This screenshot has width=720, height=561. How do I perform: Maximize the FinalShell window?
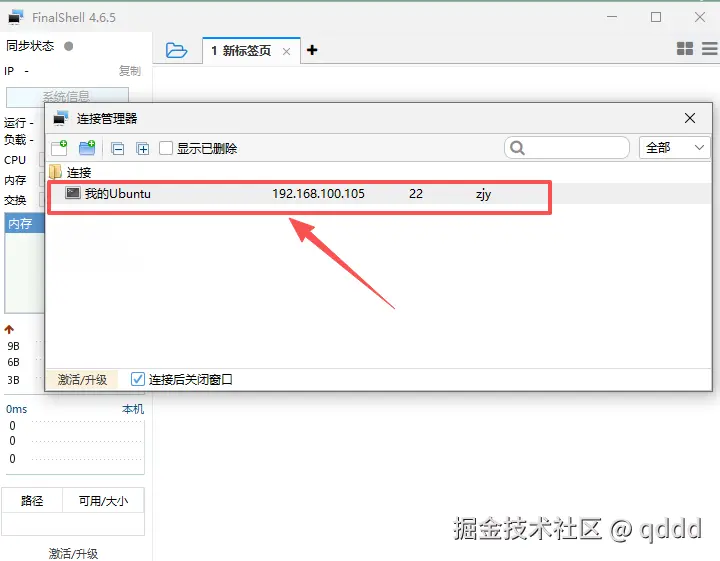[x=656, y=17]
